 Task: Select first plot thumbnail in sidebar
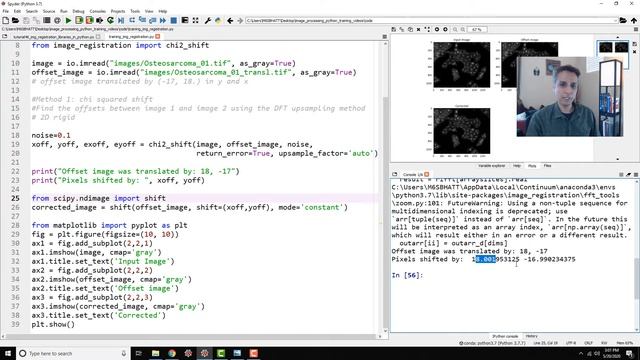(605, 47)
